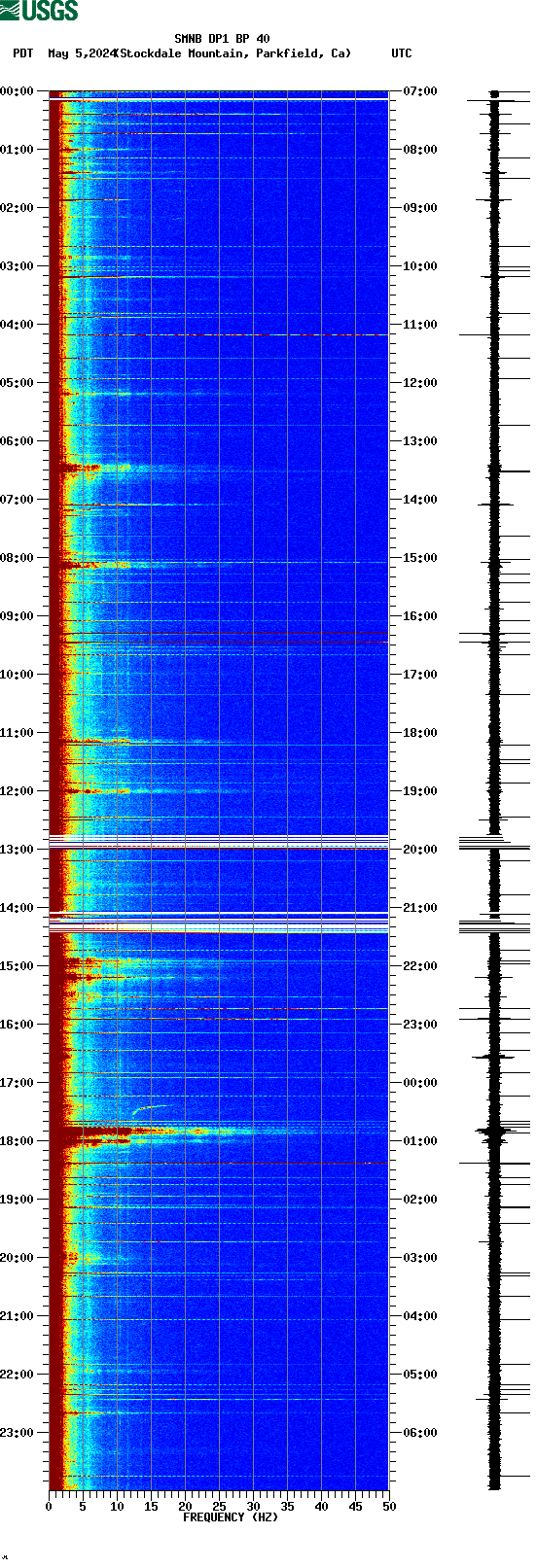The image size is (537, 1568).
Task: Click the white data gap band near 14:15 PDT
Action: pyautogui.click(x=219, y=924)
